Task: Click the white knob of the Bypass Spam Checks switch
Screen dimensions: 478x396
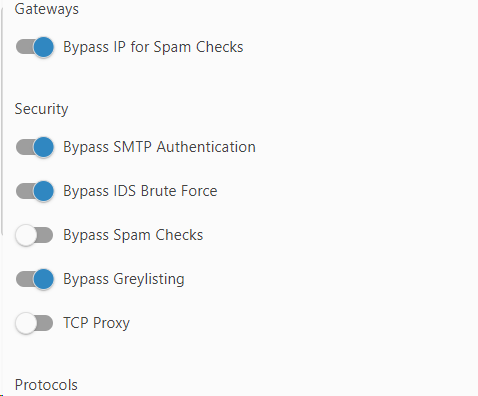Action: pyautogui.click(x=25, y=235)
